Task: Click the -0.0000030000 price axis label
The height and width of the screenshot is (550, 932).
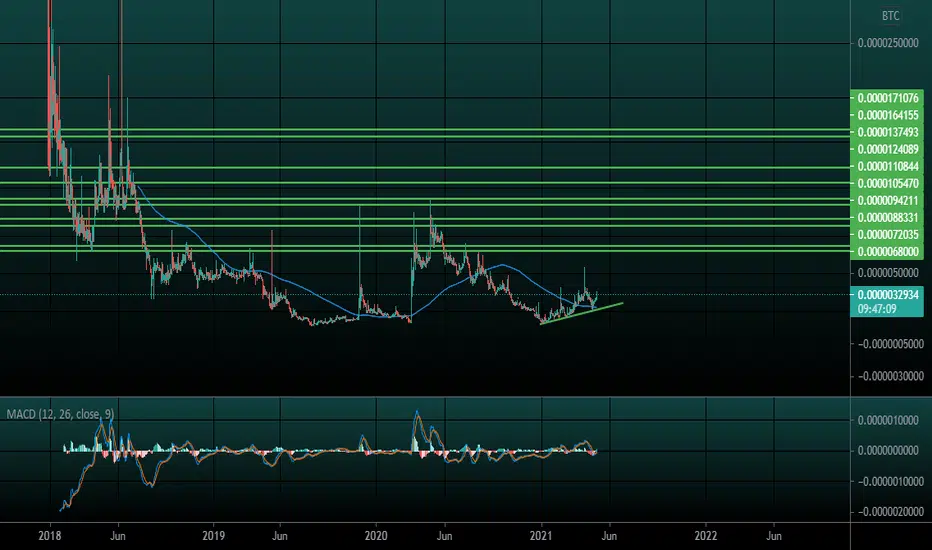Action: click(x=890, y=376)
